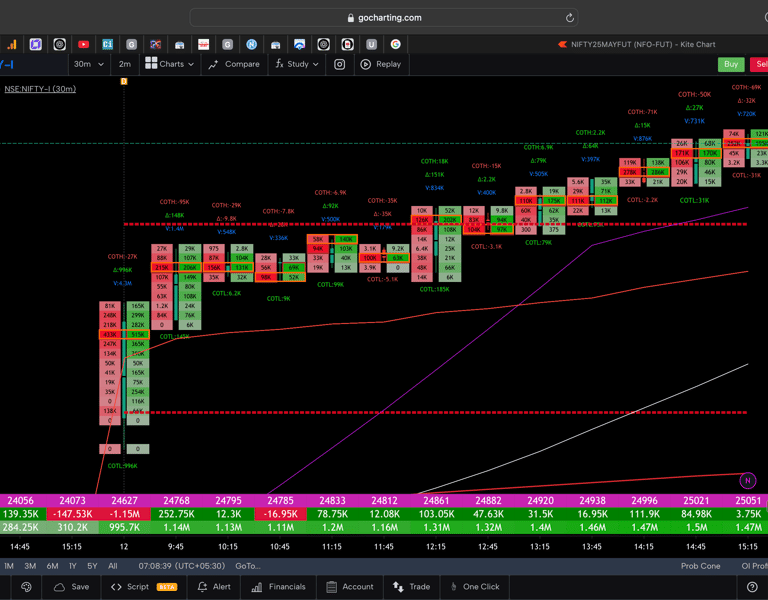The width and height of the screenshot is (768, 600).
Task: Click the GoTo... date link
Action: 248,566
